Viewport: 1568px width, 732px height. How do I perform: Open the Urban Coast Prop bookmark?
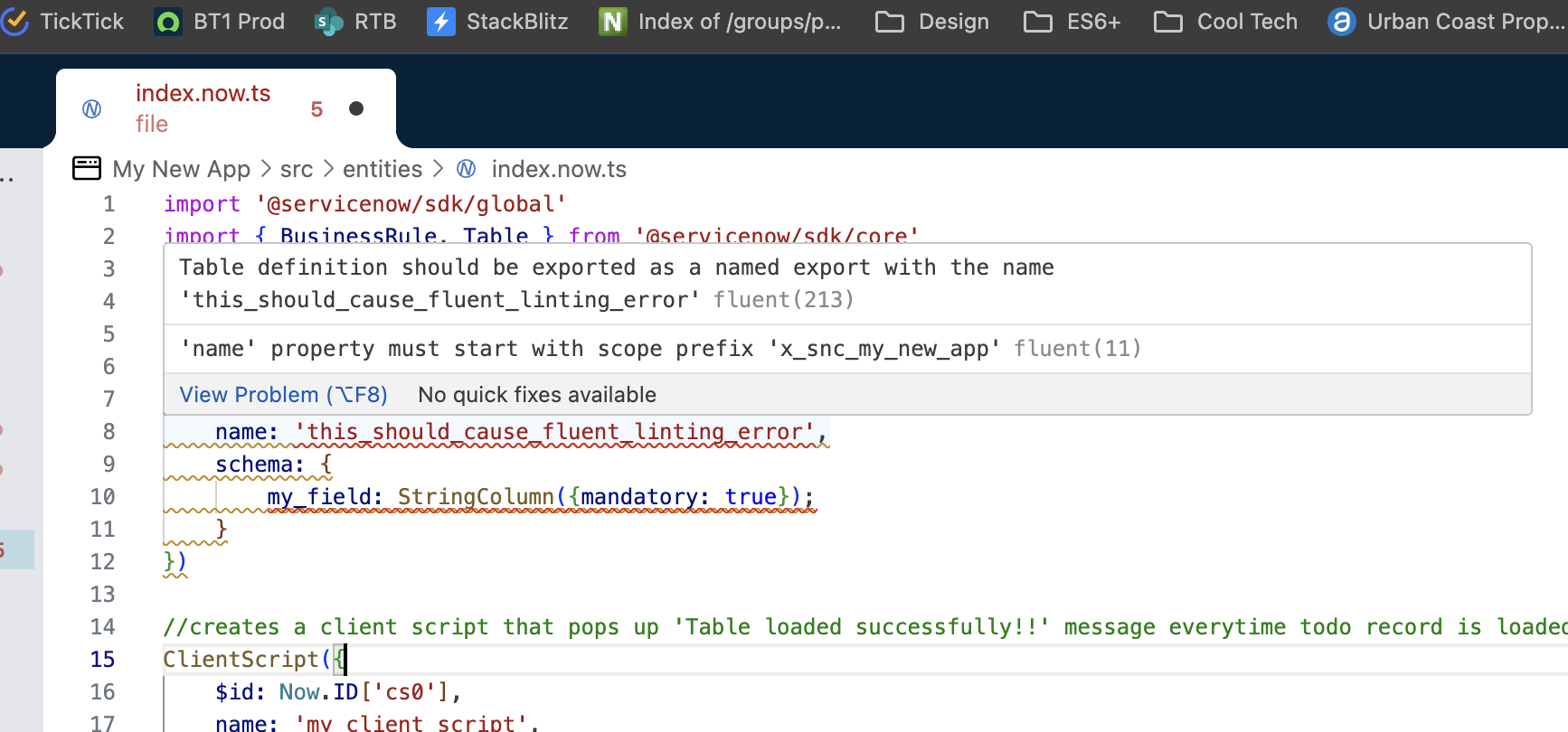click(x=1447, y=22)
